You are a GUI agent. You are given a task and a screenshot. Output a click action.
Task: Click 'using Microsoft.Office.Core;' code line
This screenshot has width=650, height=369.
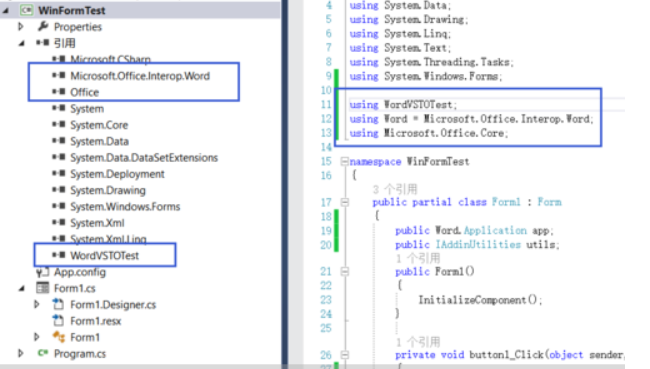[429, 133]
